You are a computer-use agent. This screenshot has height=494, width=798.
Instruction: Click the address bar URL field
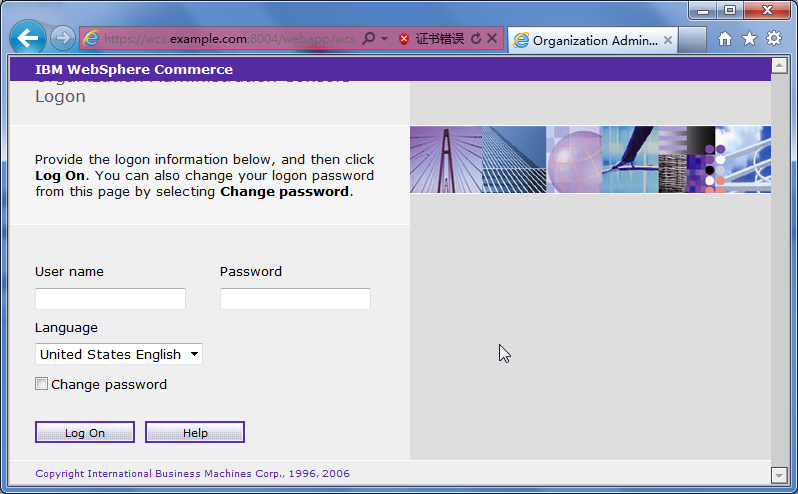230,39
